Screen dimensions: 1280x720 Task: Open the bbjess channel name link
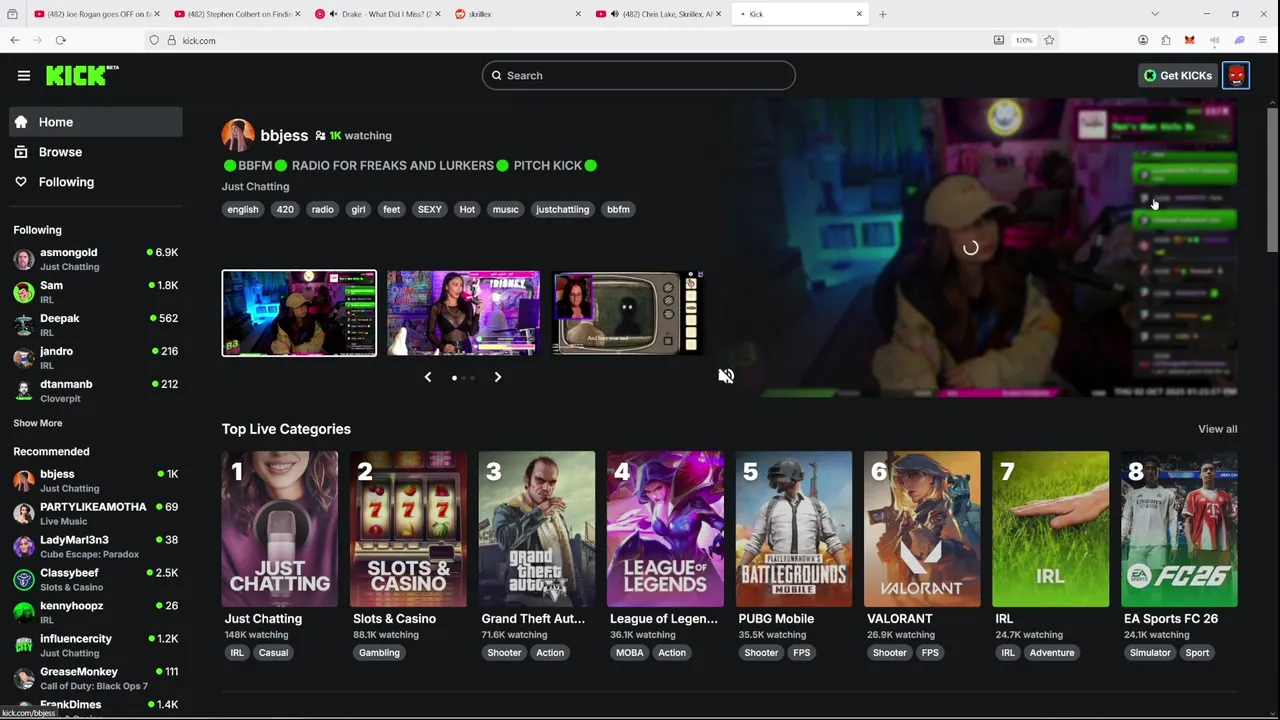(x=284, y=135)
